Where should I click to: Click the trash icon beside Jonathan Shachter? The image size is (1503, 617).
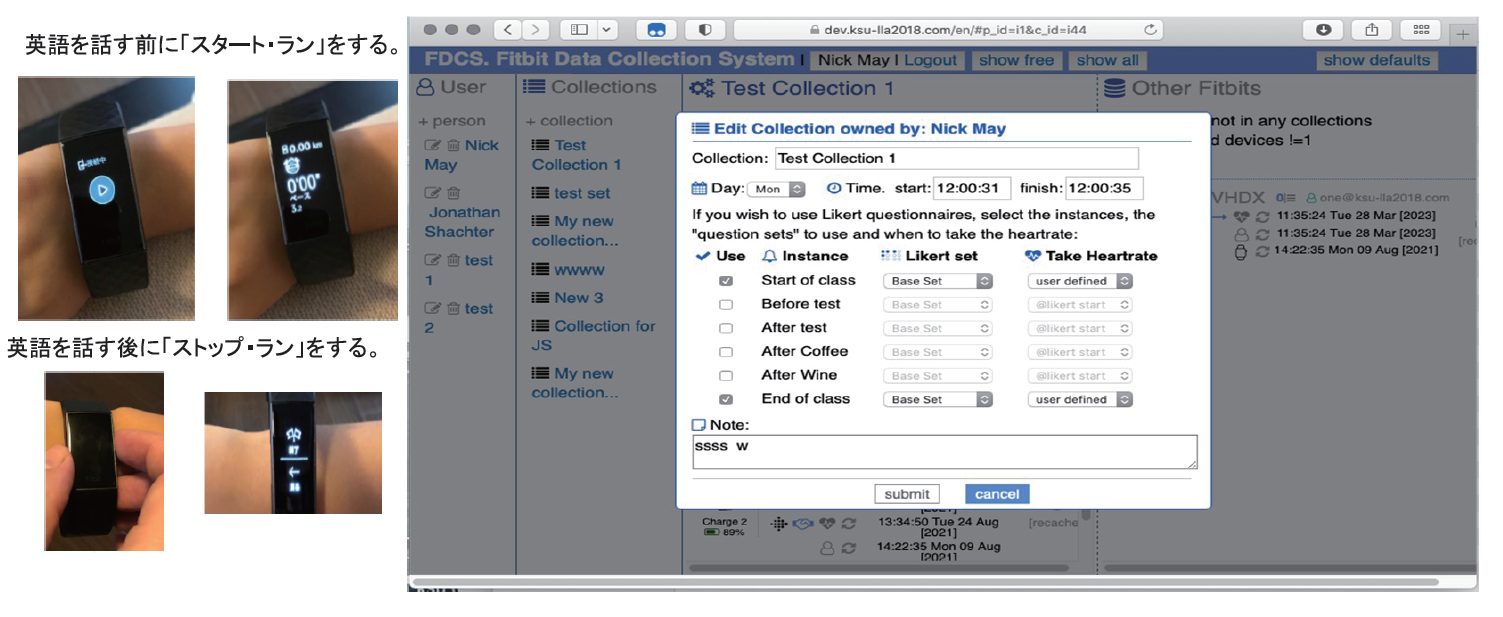[x=453, y=193]
